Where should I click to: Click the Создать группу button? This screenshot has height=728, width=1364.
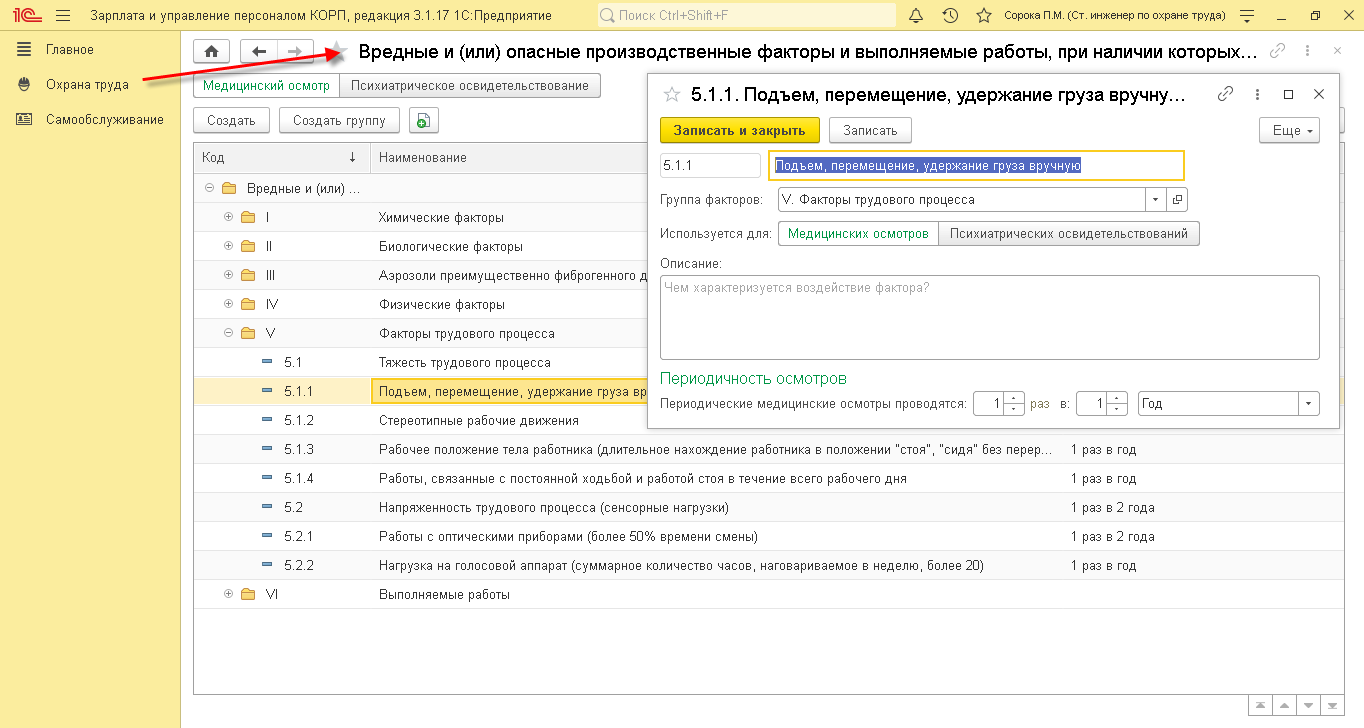339,121
